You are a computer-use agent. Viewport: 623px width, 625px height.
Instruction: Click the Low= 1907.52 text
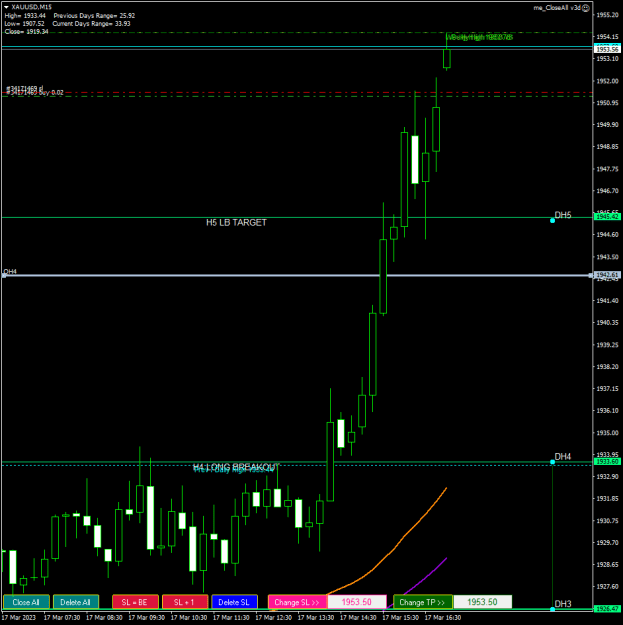(x=24, y=24)
